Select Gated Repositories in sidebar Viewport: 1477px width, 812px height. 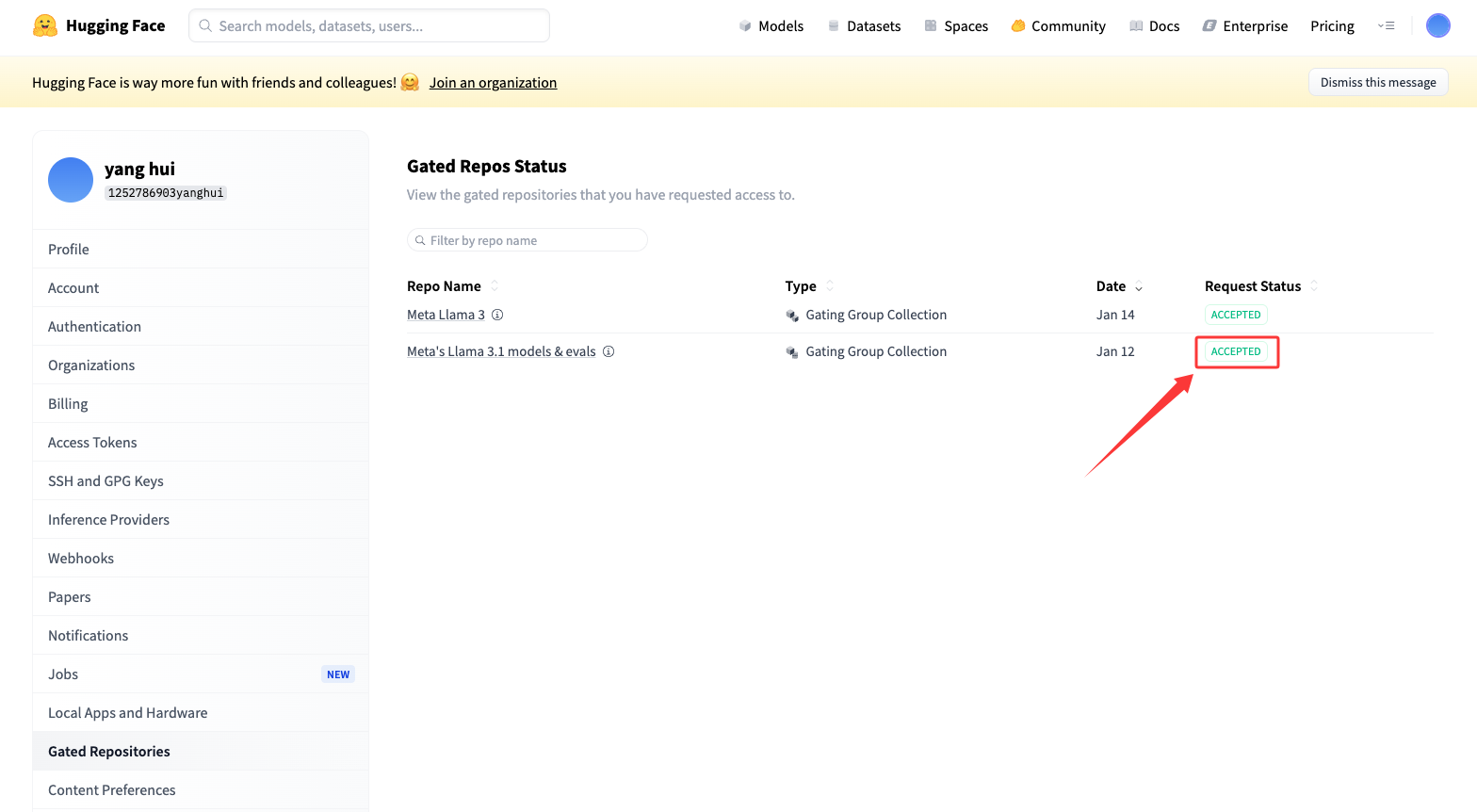(201, 751)
